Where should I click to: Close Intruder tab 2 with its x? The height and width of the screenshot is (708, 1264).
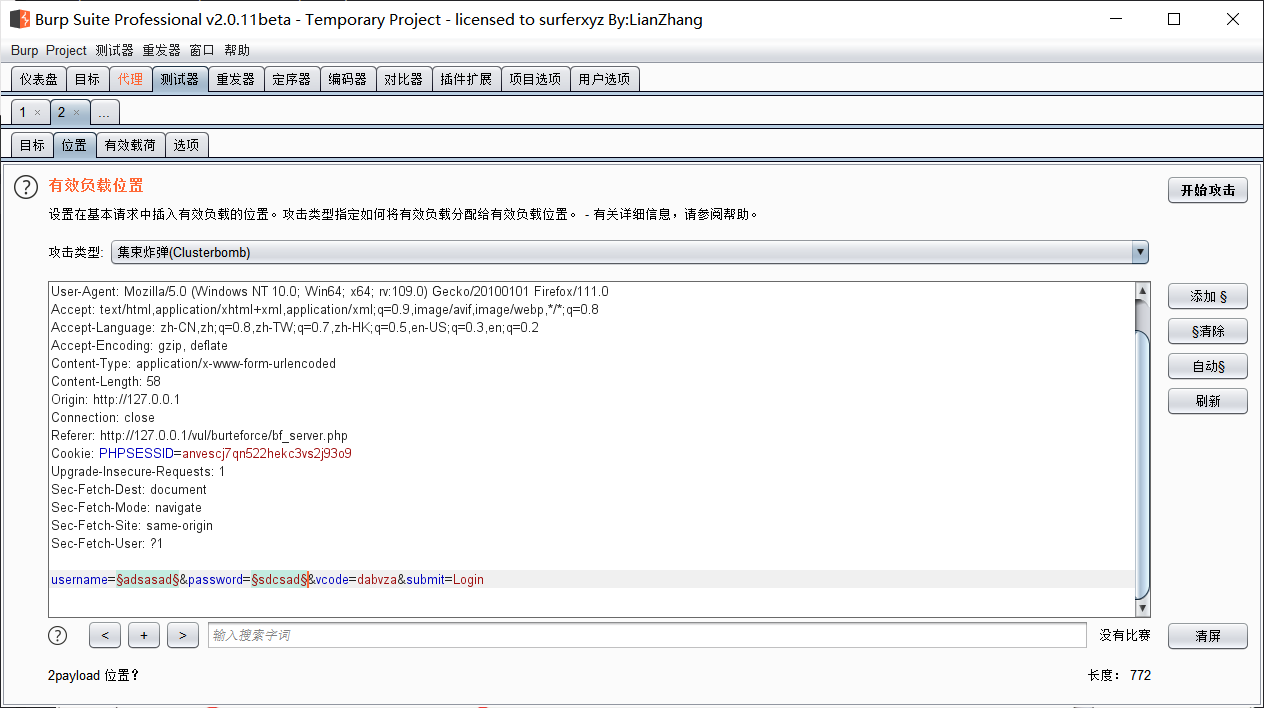click(76, 113)
